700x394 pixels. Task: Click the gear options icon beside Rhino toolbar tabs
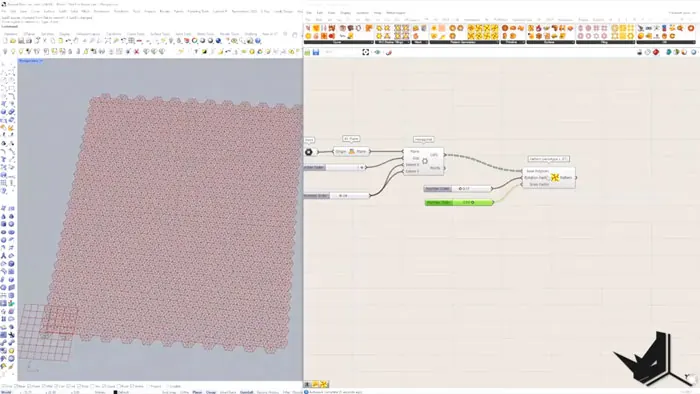(285, 34)
